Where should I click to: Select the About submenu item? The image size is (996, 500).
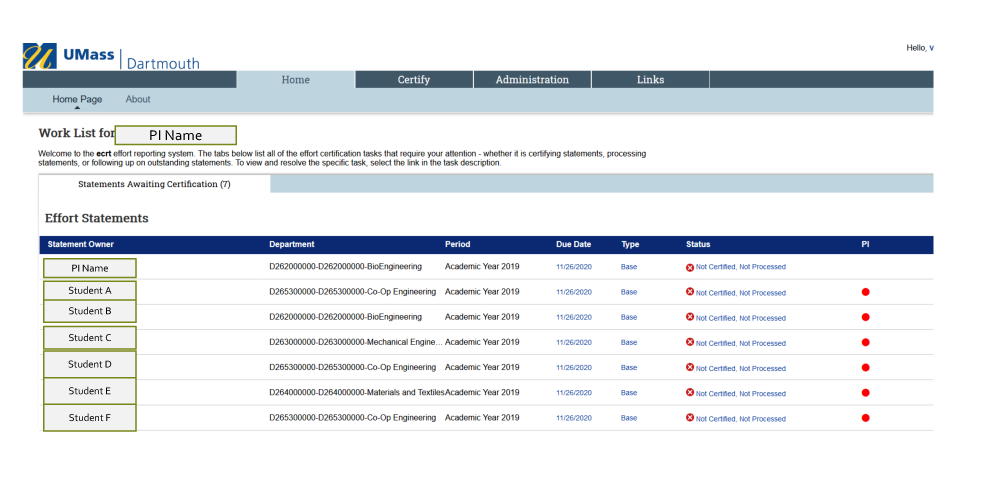click(x=138, y=99)
